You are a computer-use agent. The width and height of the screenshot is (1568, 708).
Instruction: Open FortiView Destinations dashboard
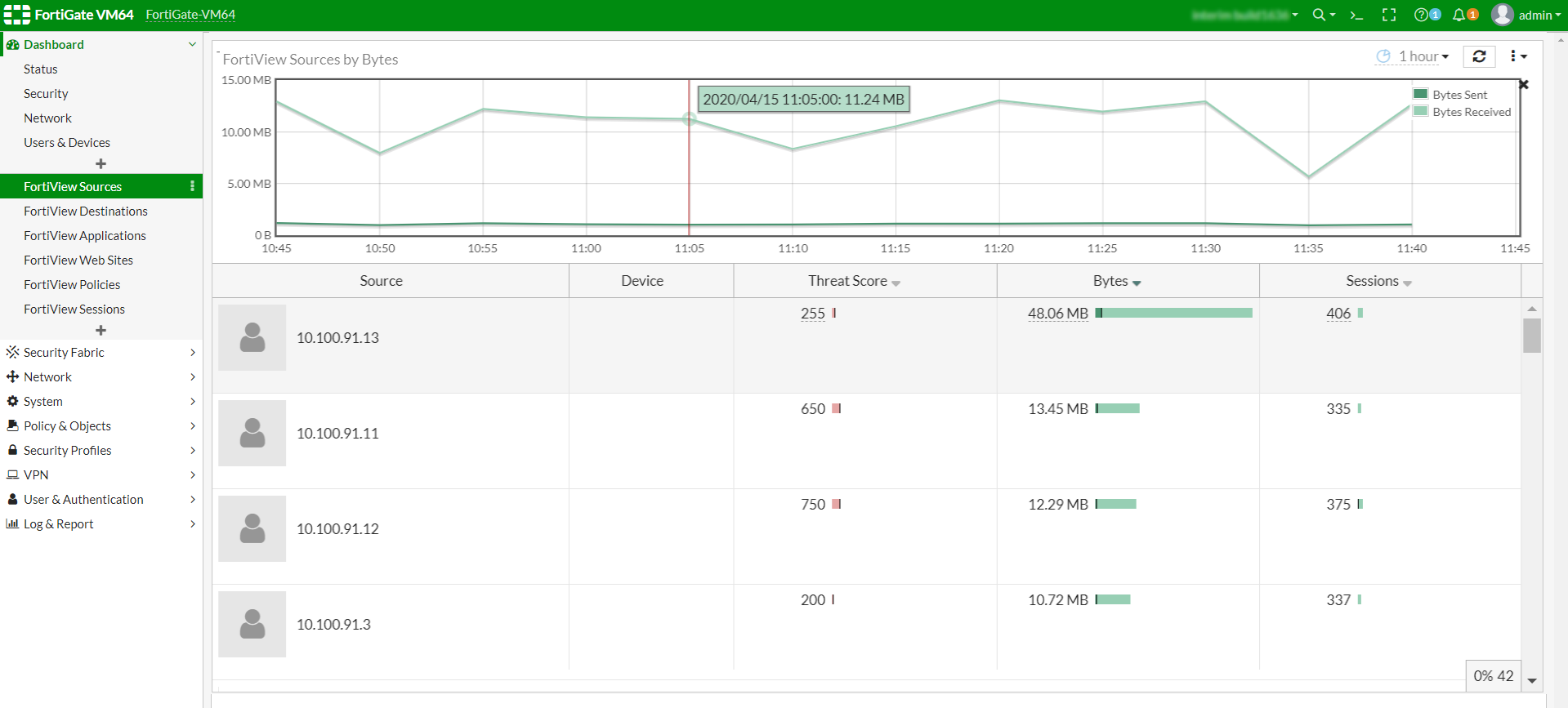[x=86, y=211]
